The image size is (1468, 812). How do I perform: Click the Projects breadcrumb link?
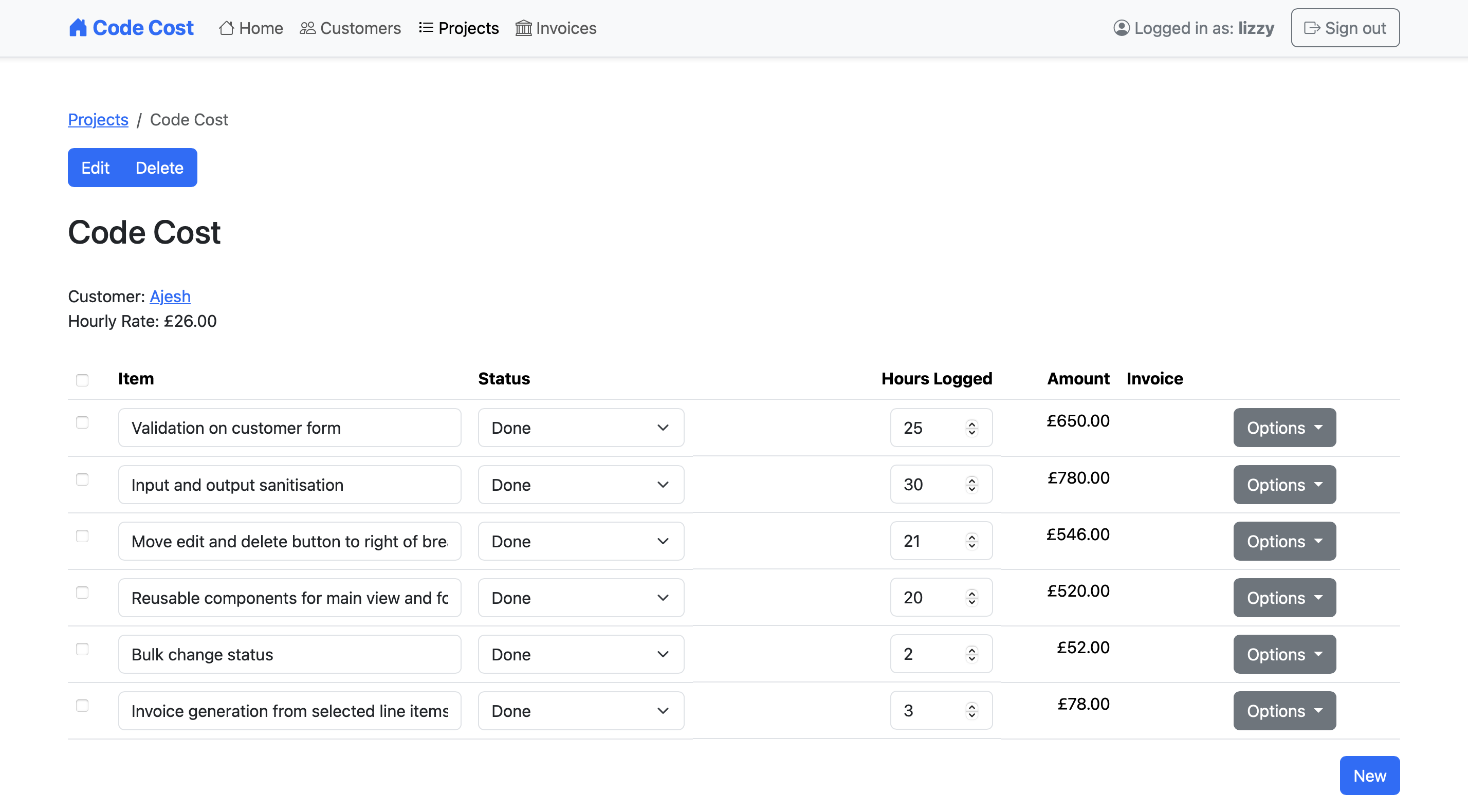(97, 119)
